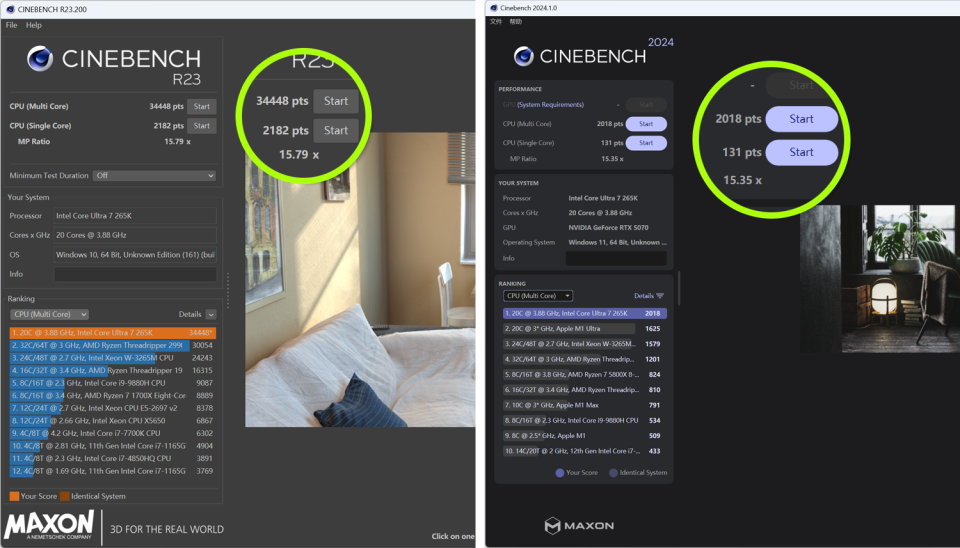Screen dimensions: 960x548
Task: Click the R23 Processor field showing Intel Core Ultra 7 265K
Action: 135,216
